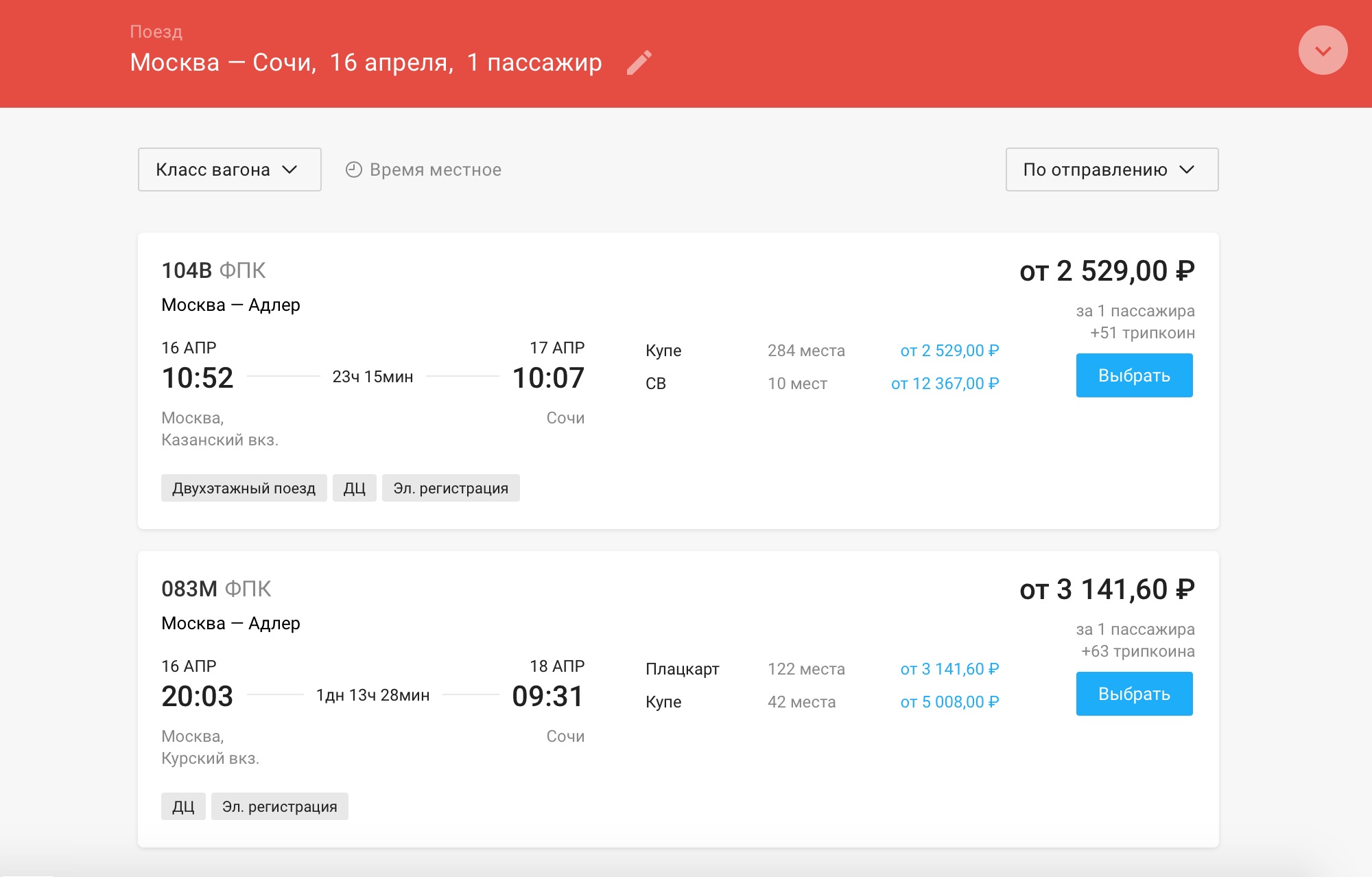Select Плацкарт fare от 3 141,60 ₽
Viewport: 1372px width, 877px height.
pyautogui.click(x=949, y=669)
